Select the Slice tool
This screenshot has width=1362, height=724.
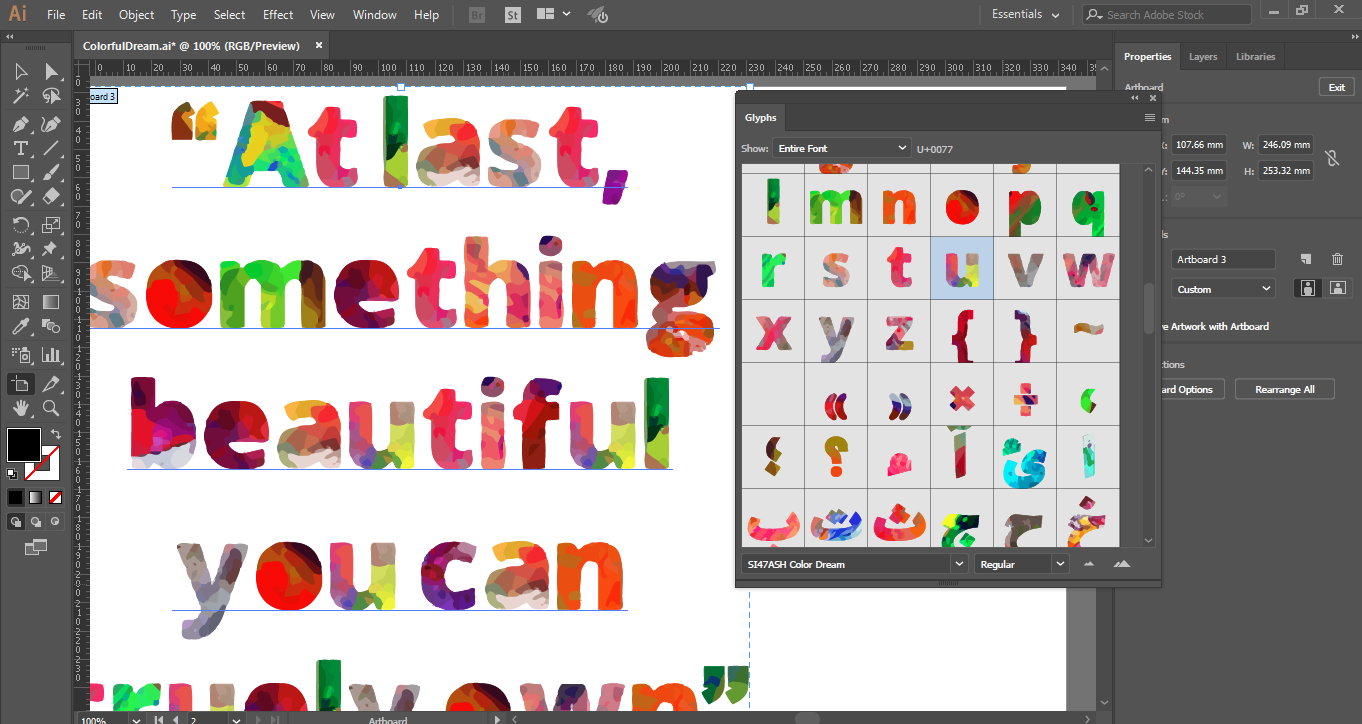click(x=51, y=384)
